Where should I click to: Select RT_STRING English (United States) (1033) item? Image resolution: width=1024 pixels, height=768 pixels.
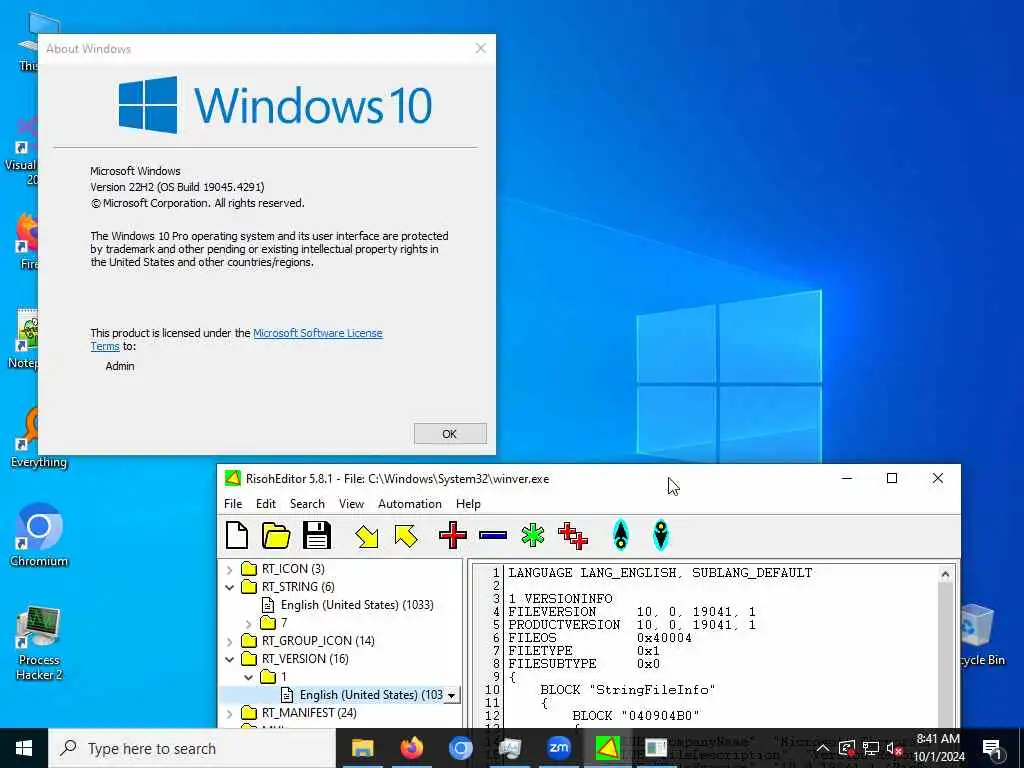coord(347,605)
